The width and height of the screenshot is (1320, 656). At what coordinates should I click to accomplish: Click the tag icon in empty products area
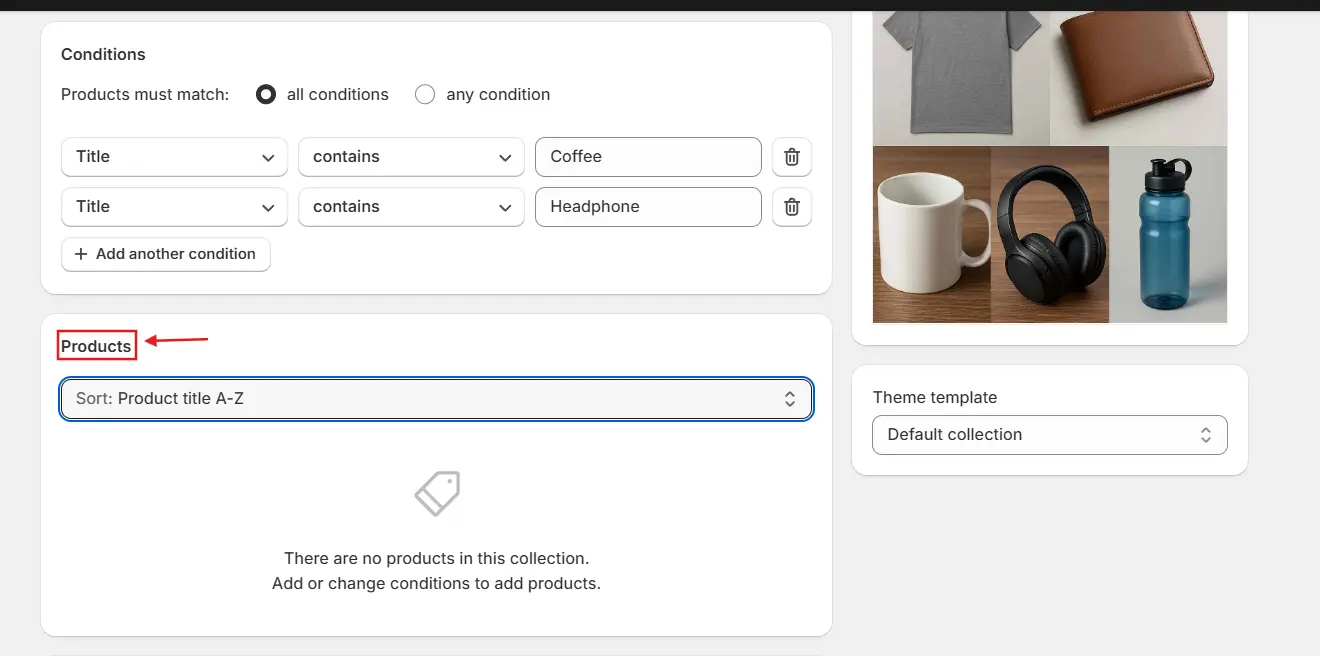point(437,493)
